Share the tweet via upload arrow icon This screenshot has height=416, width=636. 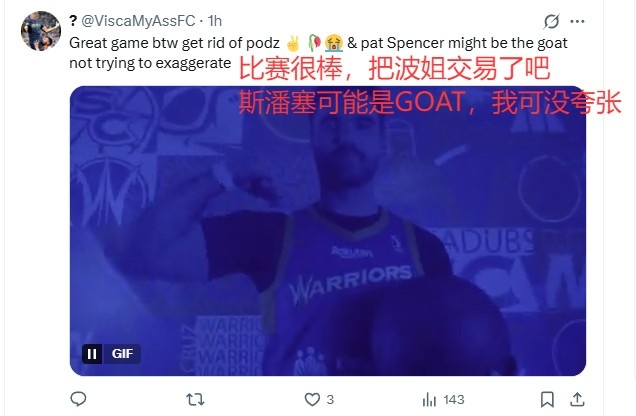pyautogui.click(x=577, y=399)
